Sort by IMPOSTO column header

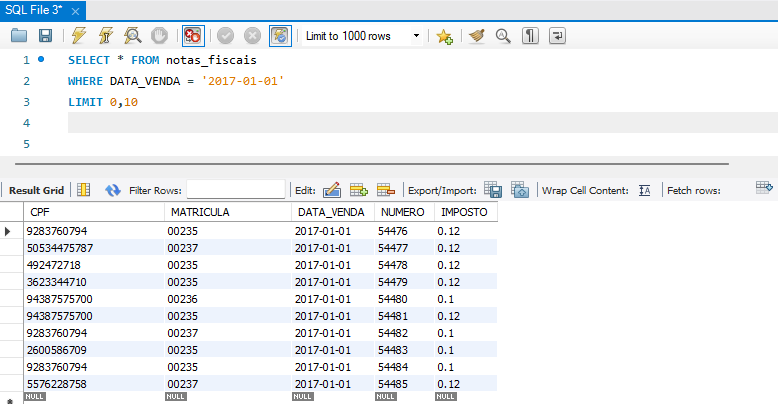click(466, 212)
